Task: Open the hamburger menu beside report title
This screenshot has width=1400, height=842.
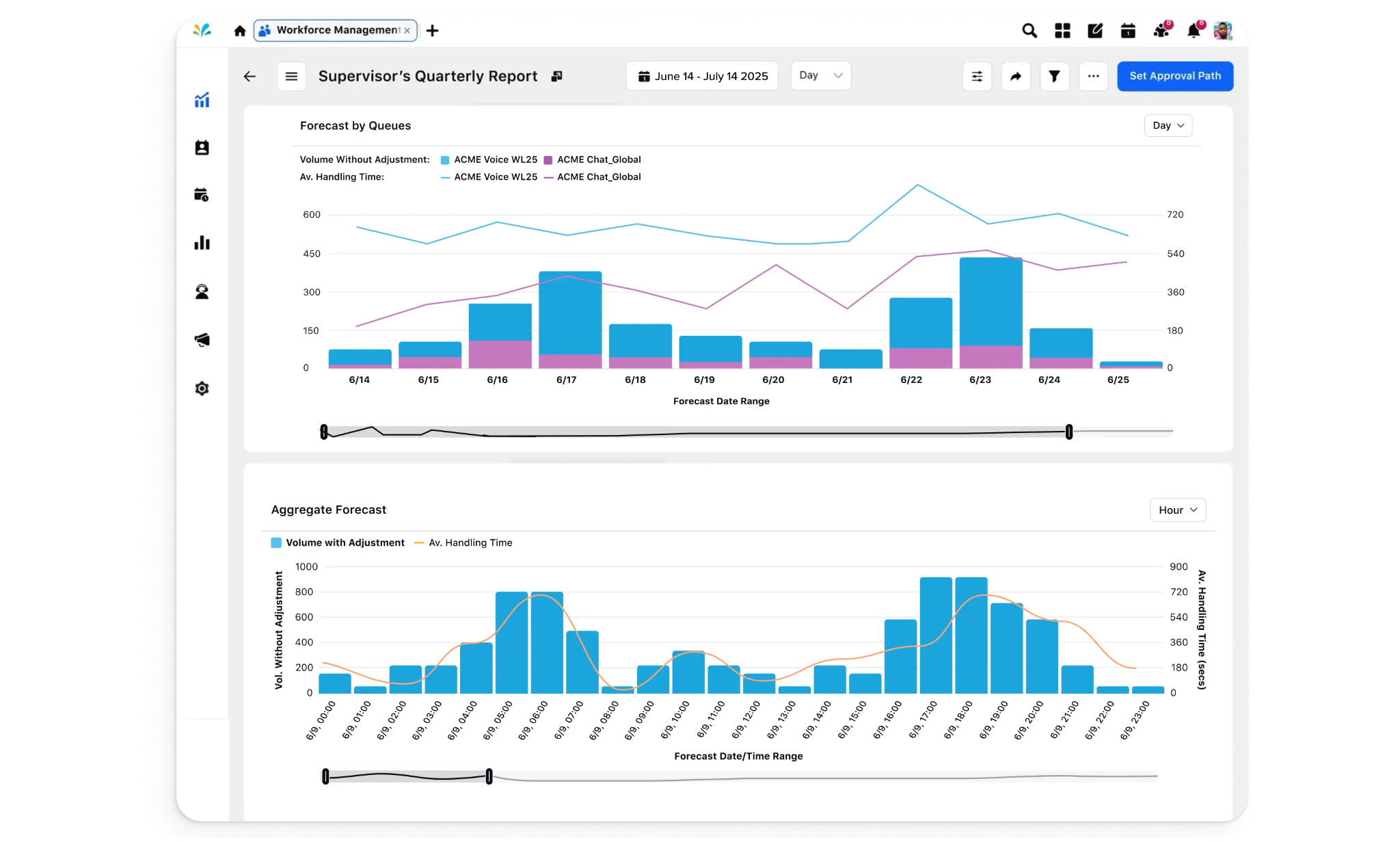Action: [x=291, y=77]
